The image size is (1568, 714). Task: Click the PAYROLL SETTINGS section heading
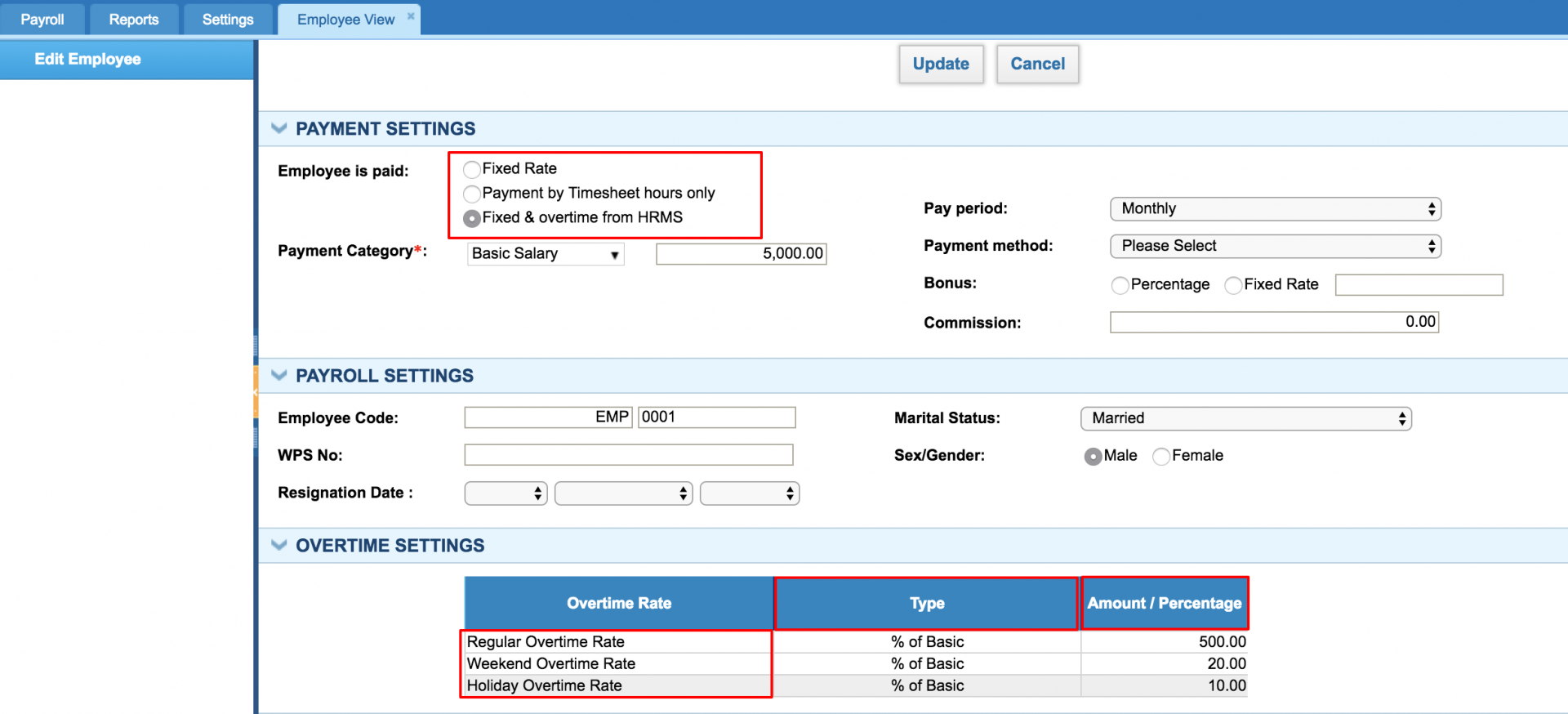385,376
